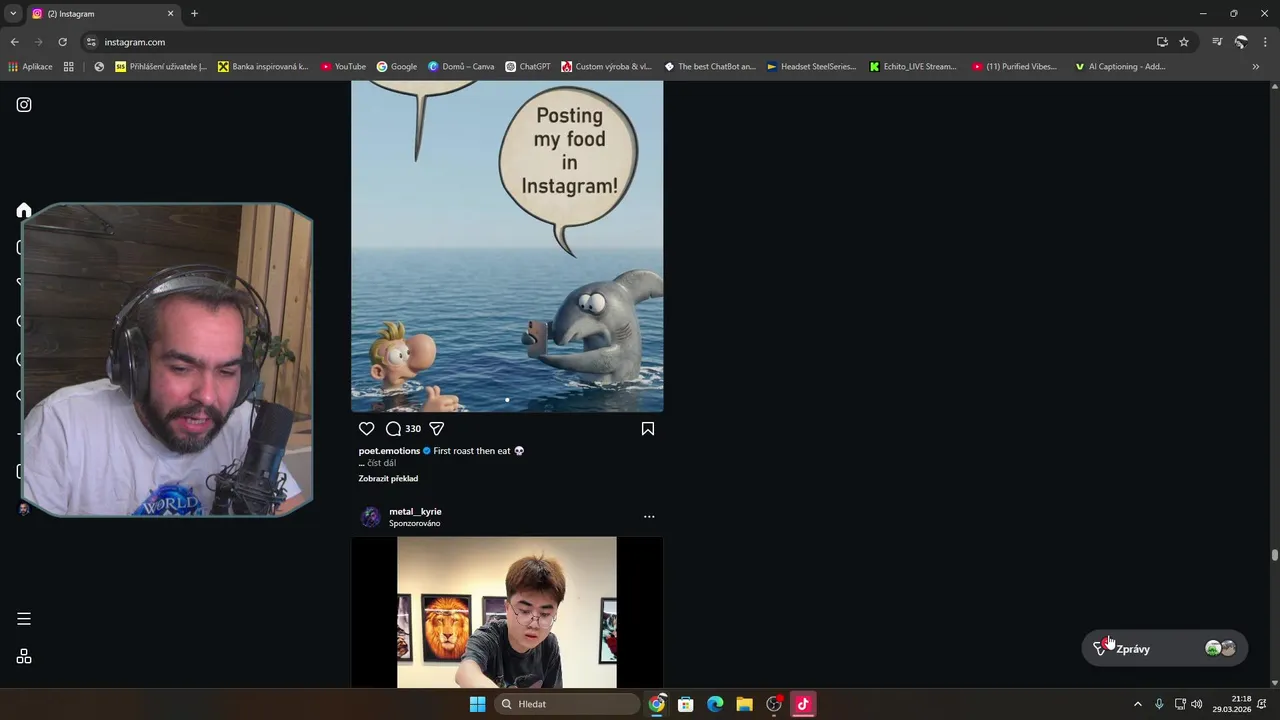The image size is (1280, 720).
Task: Open the Zprávy messages panel
Action: pyautogui.click(x=1165, y=649)
